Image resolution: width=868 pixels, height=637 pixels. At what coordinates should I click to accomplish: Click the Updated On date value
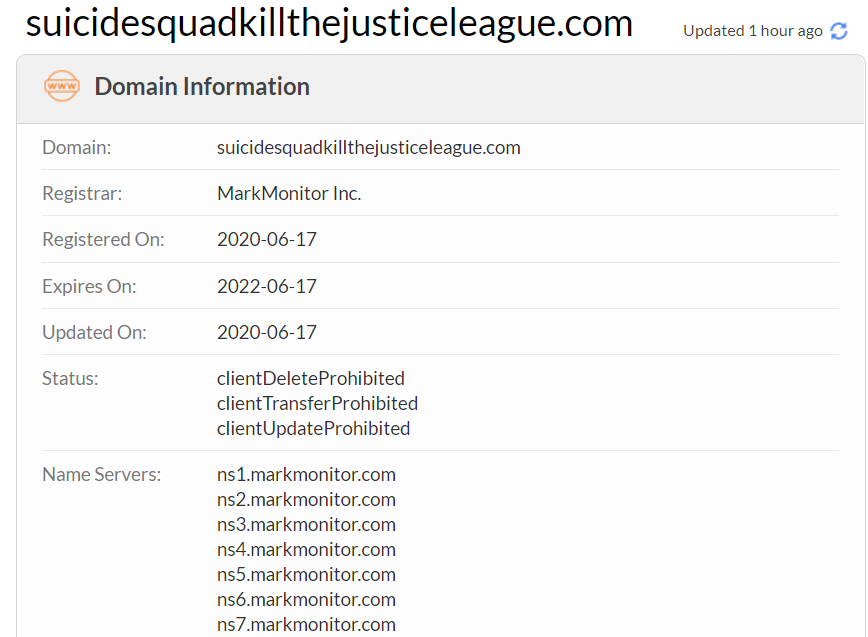coord(267,332)
